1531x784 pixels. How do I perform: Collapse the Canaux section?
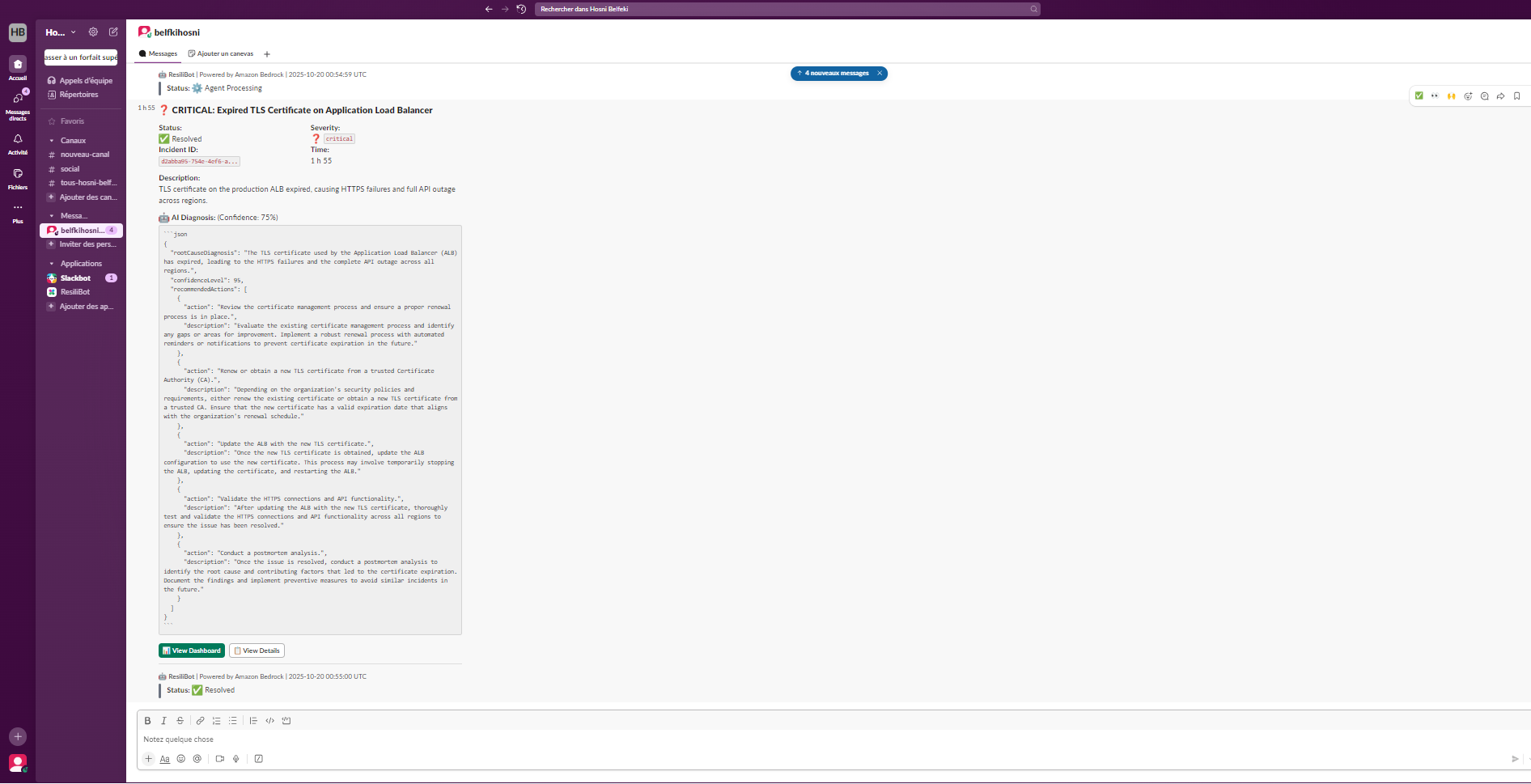click(52, 141)
